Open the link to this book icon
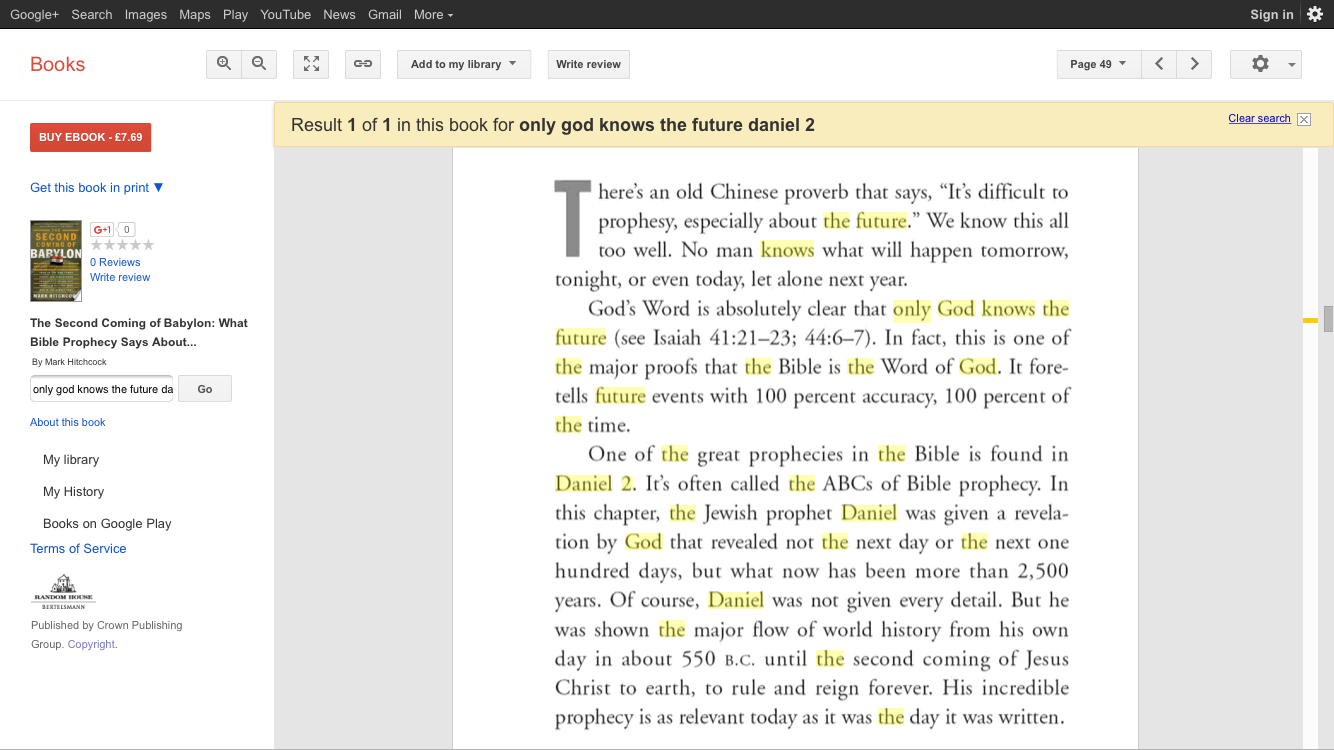1334x750 pixels. [x=363, y=64]
